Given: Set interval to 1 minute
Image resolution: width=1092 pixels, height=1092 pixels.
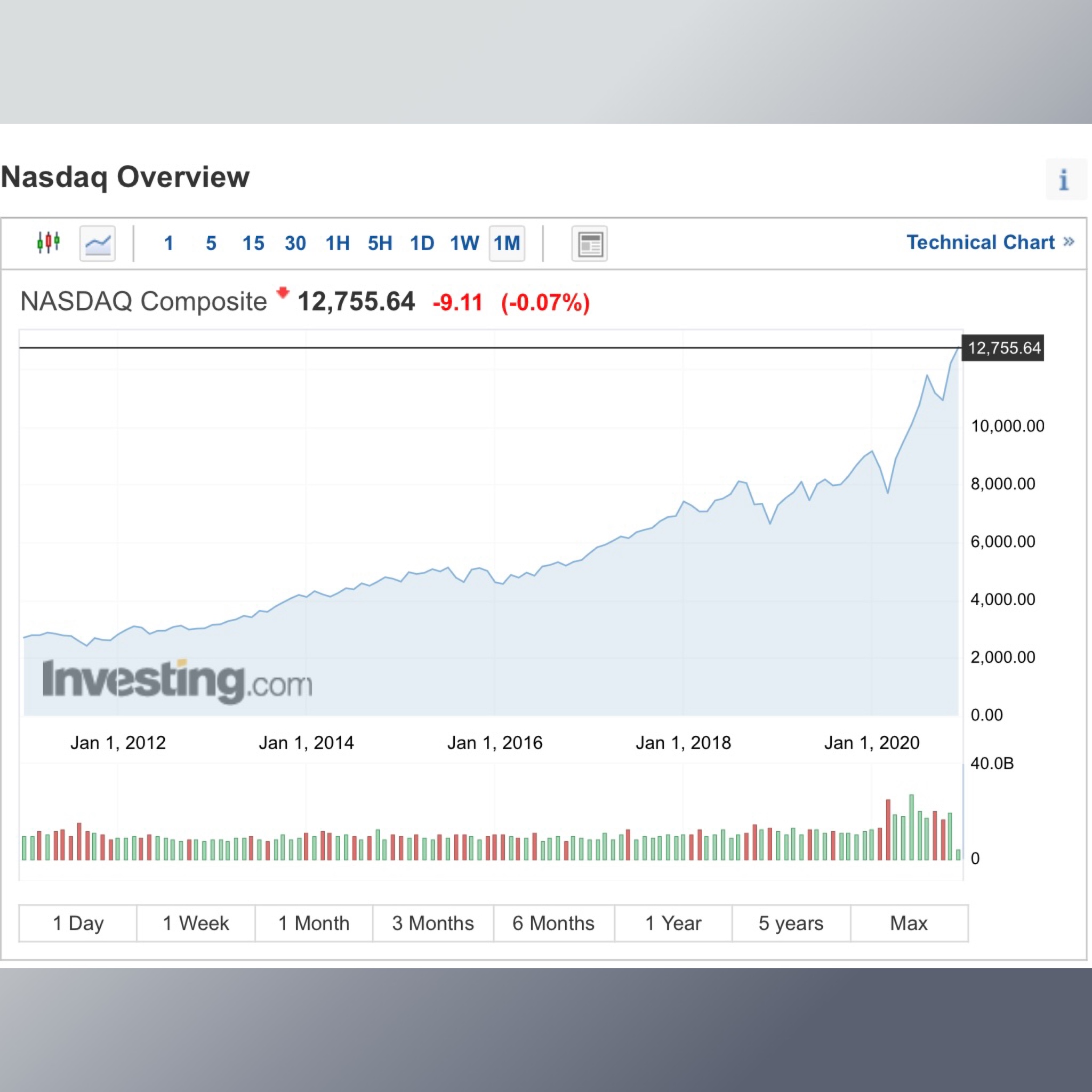Looking at the screenshot, I should click(168, 244).
